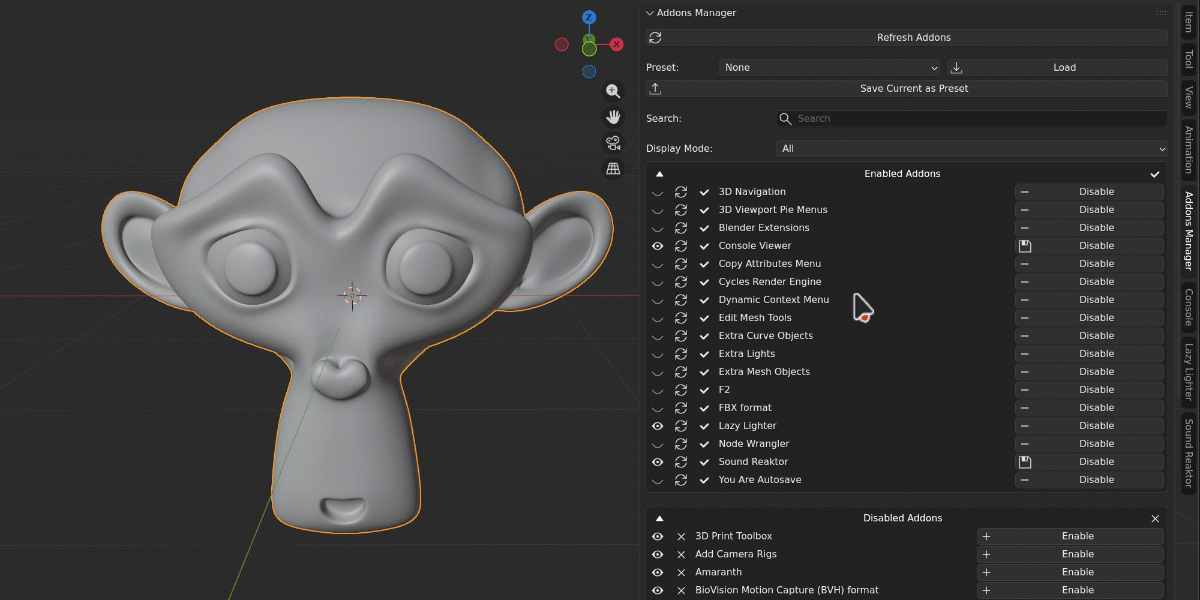Enable the BioVision Motion Capture addon
1200x600 pixels.
coord(1071,590)
